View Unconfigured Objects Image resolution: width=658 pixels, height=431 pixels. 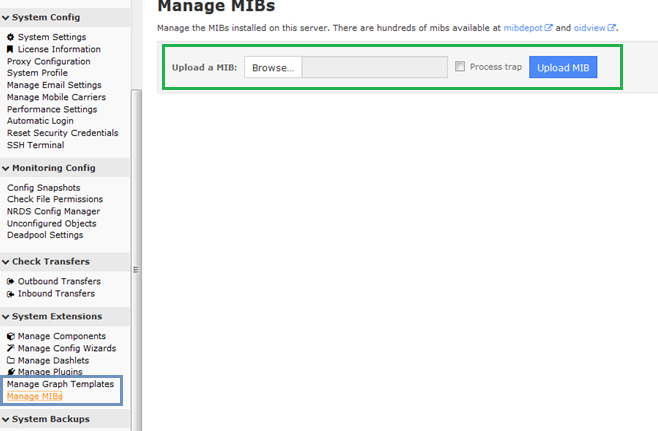pyautogui.click(x=52, y=224)
